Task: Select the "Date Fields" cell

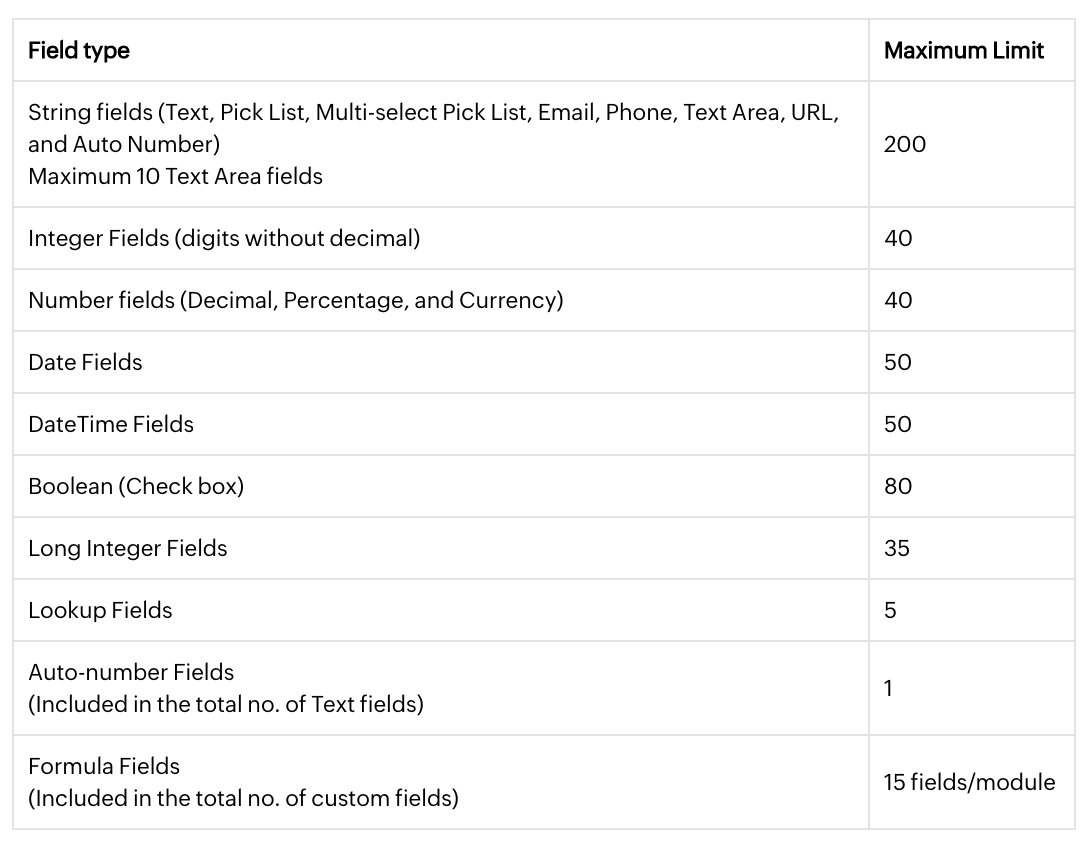Action: [x=85, y=362]
